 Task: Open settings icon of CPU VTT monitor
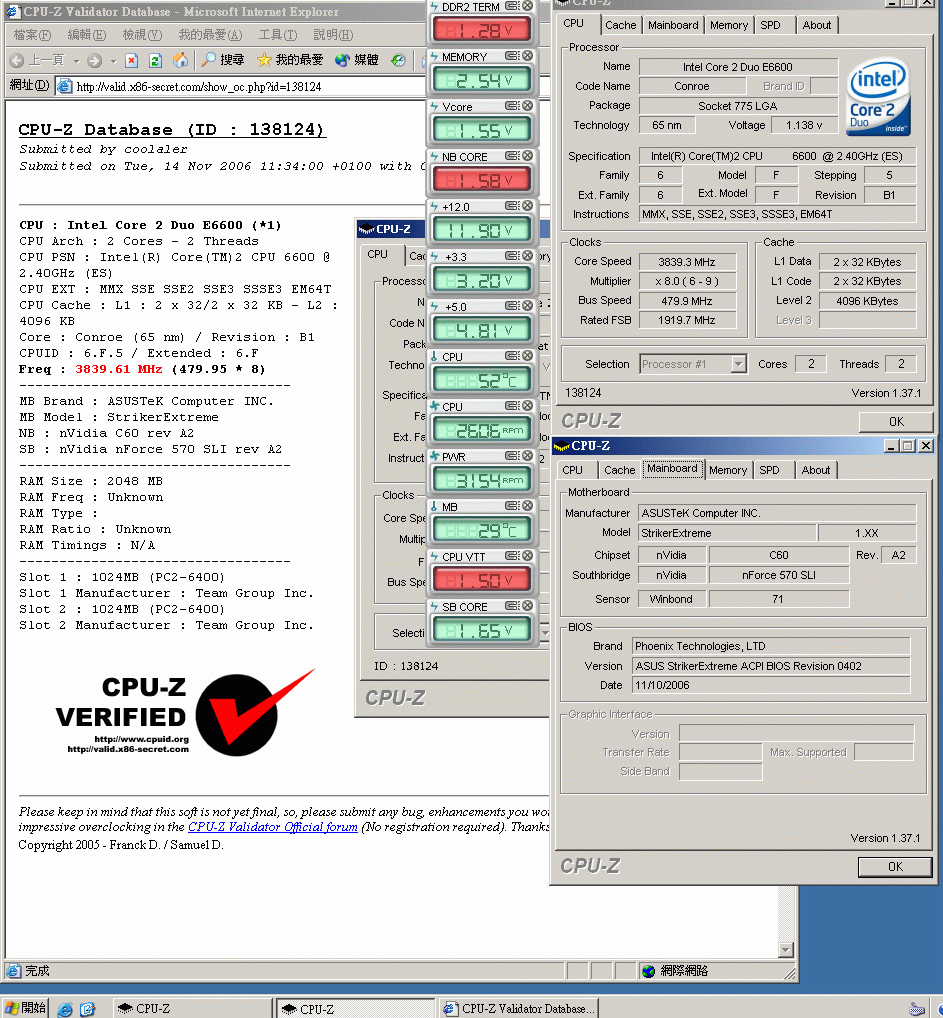click(512, 556)
